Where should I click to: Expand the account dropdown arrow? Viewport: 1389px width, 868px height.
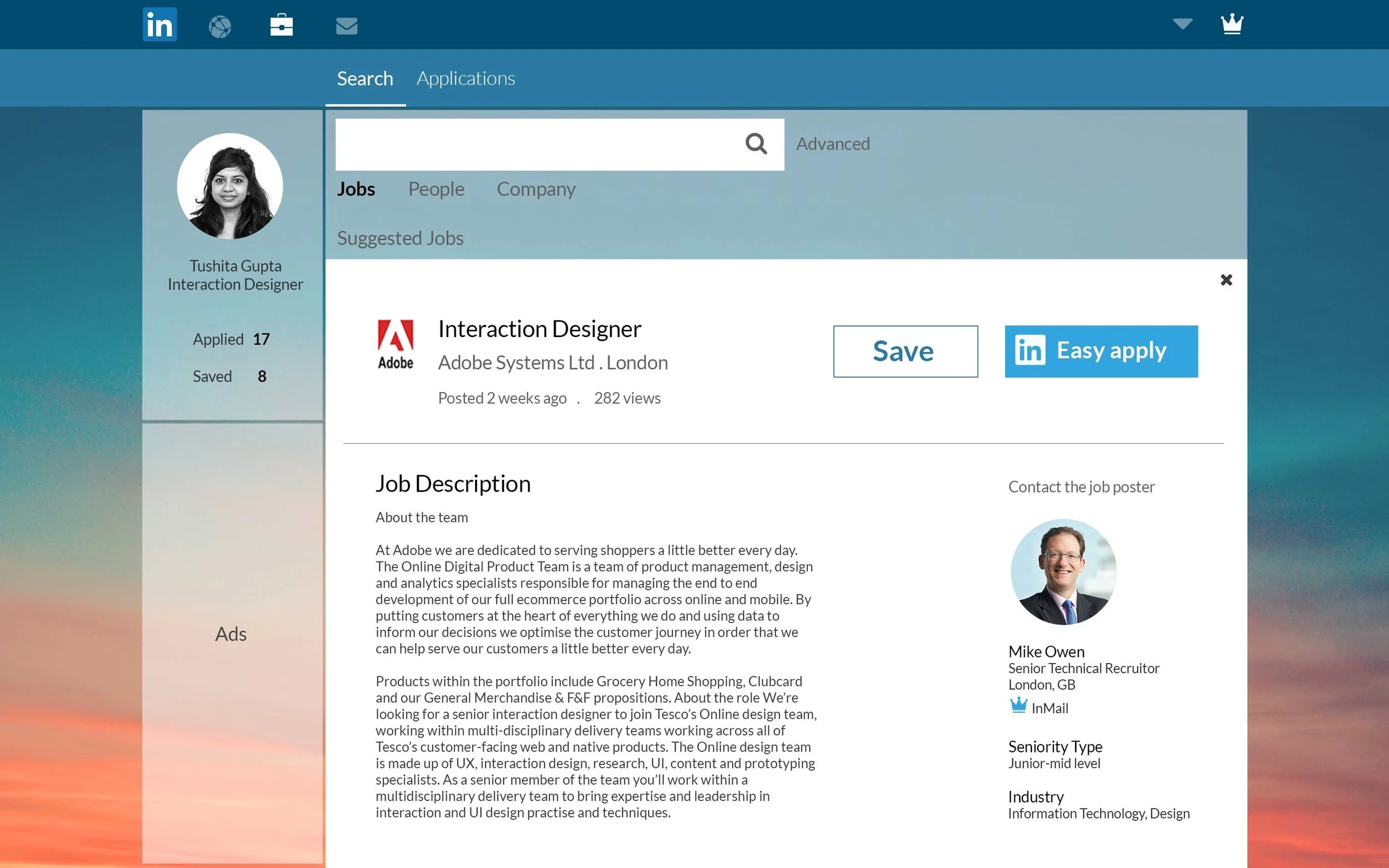coord(1182,24)
